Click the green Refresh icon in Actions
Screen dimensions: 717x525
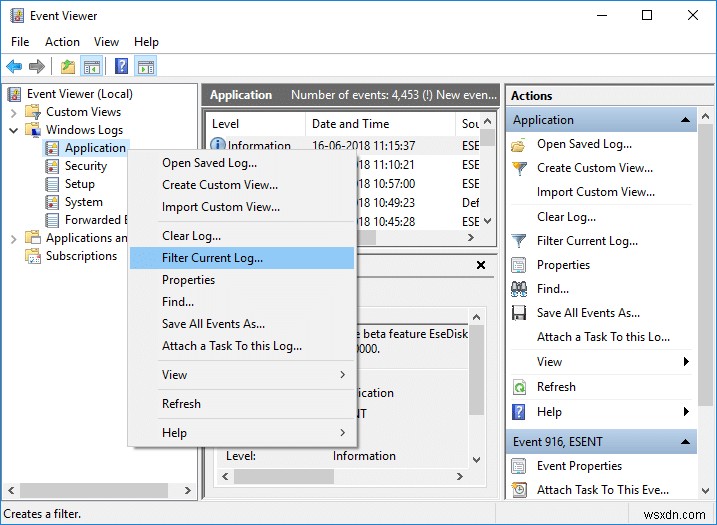(519, 387)
